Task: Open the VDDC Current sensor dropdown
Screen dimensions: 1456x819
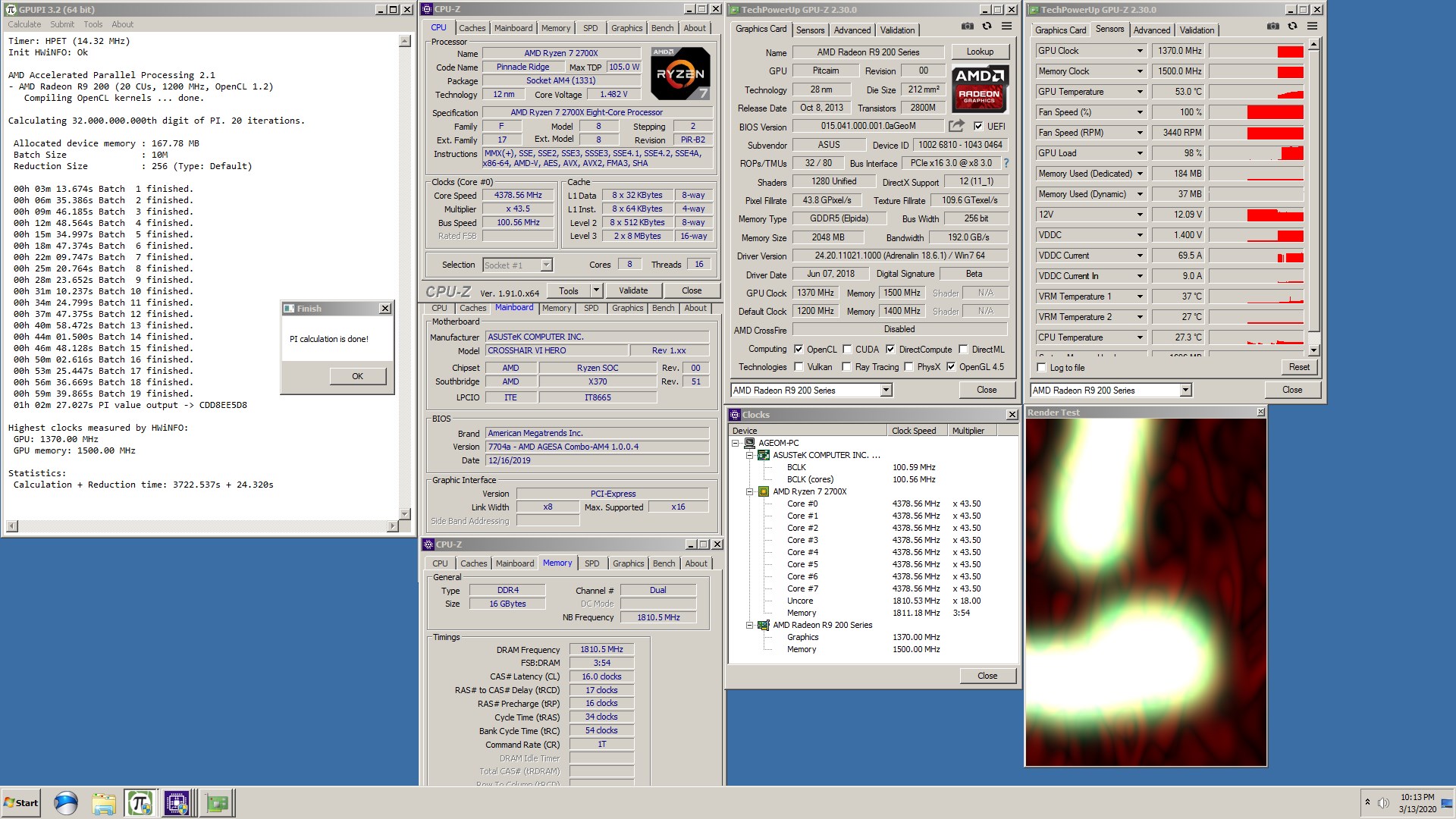Action: tap(1139, 256)
